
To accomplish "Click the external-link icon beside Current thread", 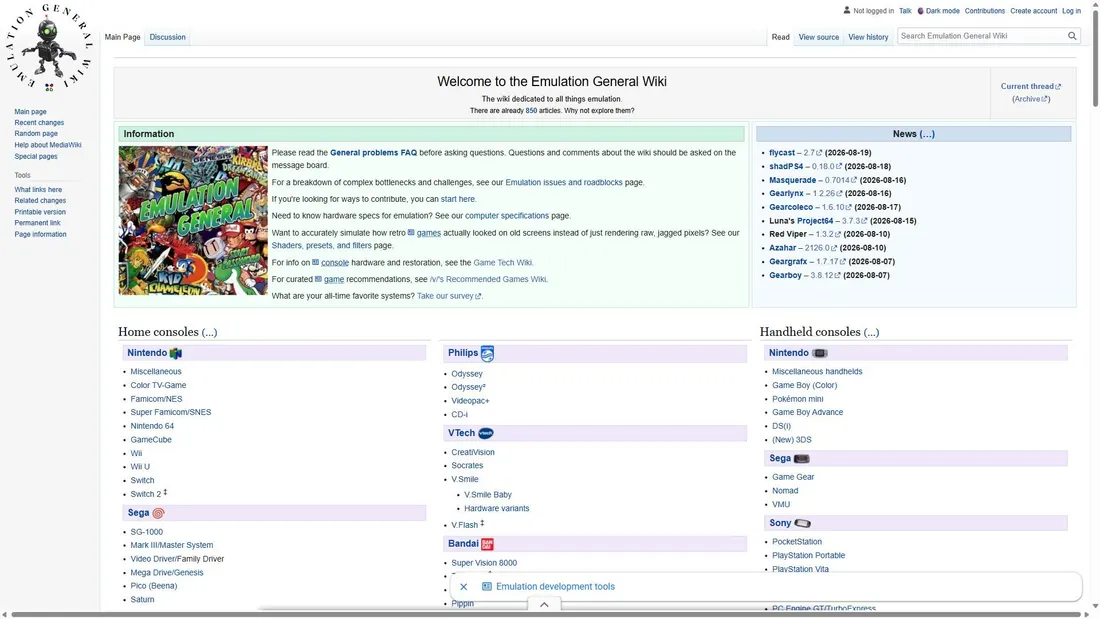I will pyautogui.click(x=1058, y=87).
